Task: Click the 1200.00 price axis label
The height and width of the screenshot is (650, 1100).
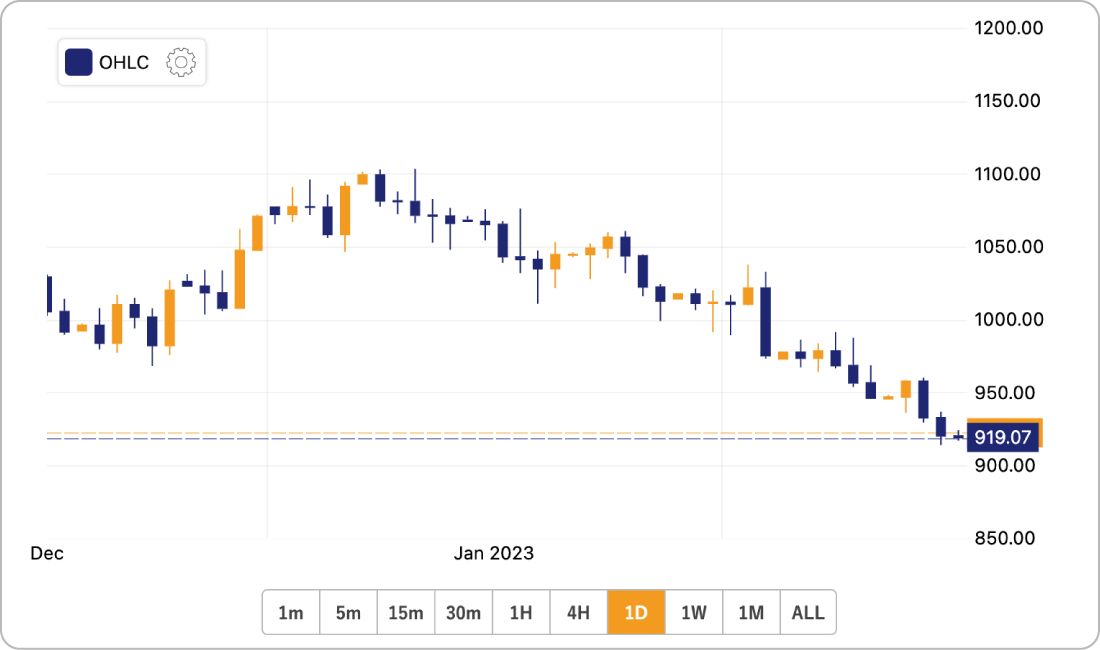Action: (x=1008, y=28)
